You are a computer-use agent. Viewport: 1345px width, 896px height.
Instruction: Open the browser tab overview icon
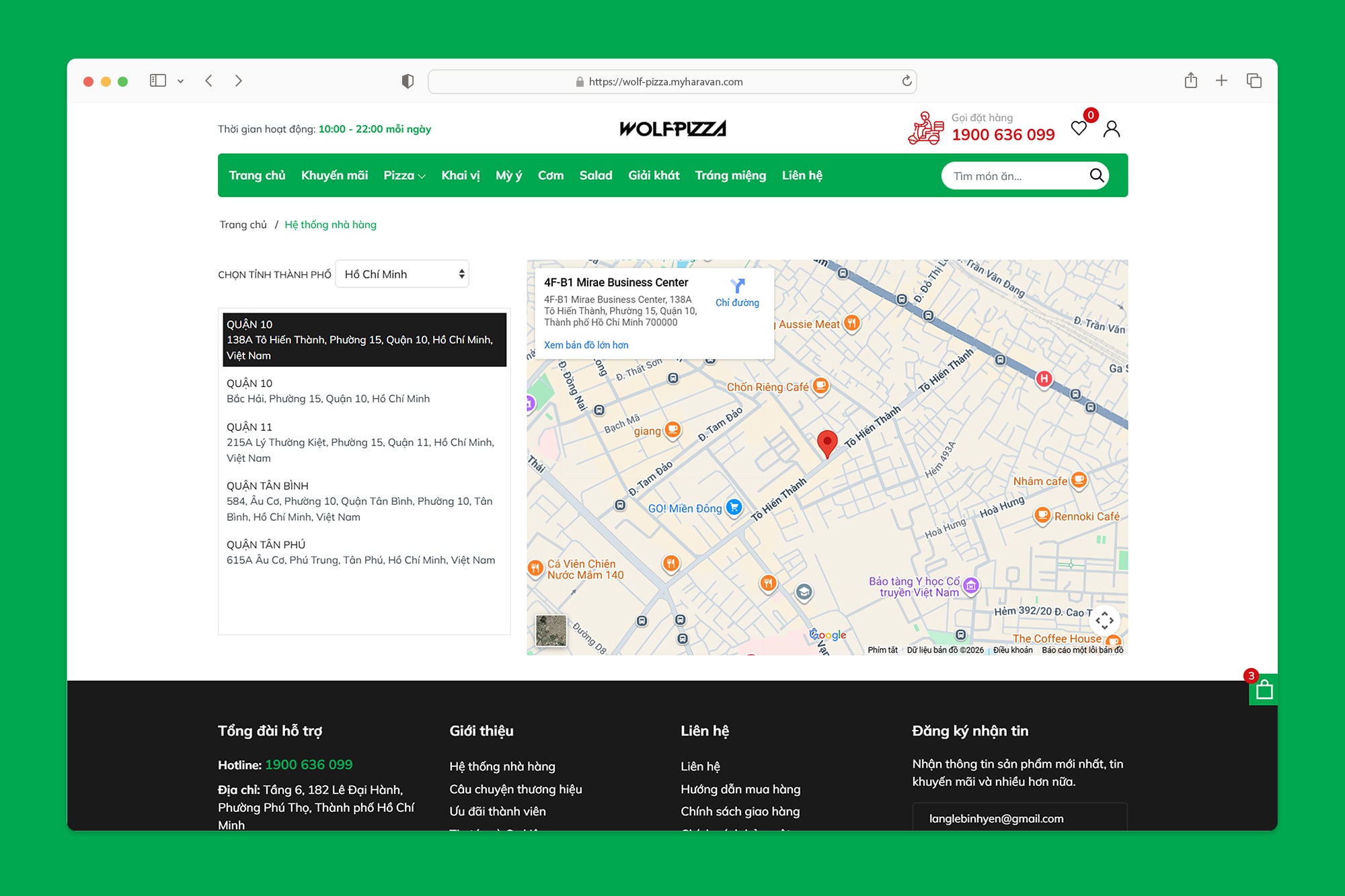[1254, 81]
